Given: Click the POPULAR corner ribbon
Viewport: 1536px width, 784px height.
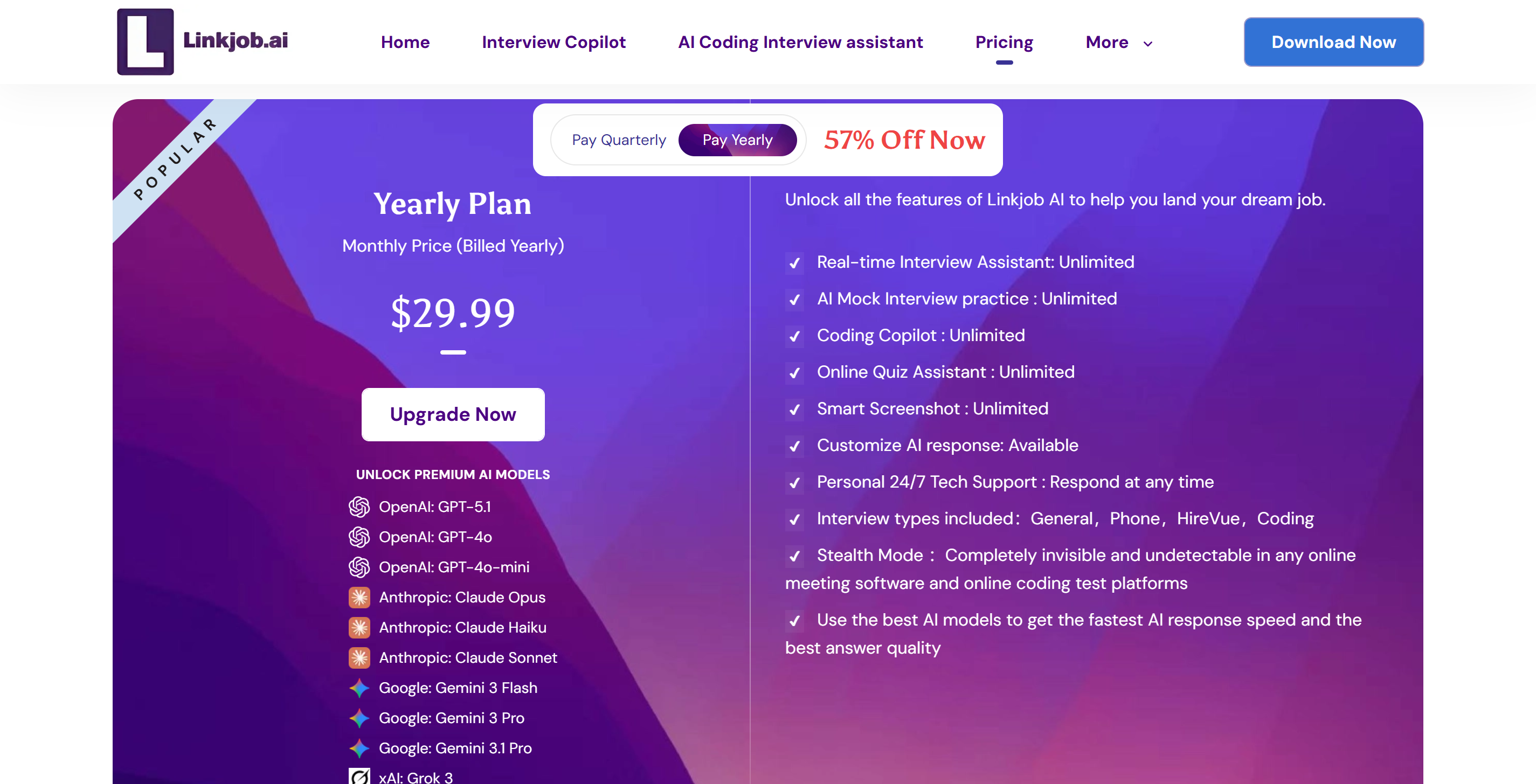Looking at the screenshot, I should point(176,158).
